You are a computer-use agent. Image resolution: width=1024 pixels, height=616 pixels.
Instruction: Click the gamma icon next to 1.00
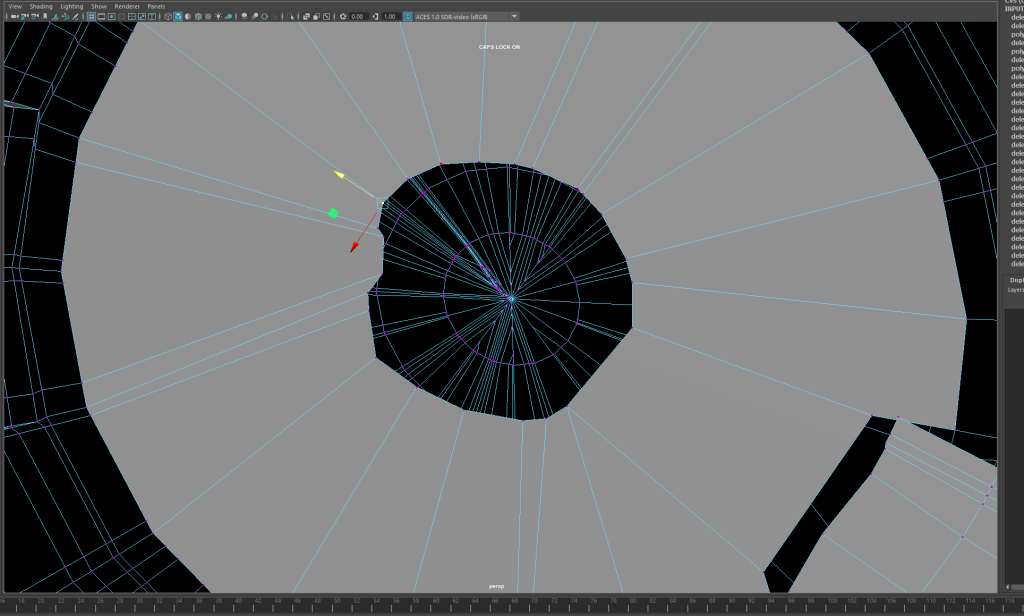coord(375,17)
